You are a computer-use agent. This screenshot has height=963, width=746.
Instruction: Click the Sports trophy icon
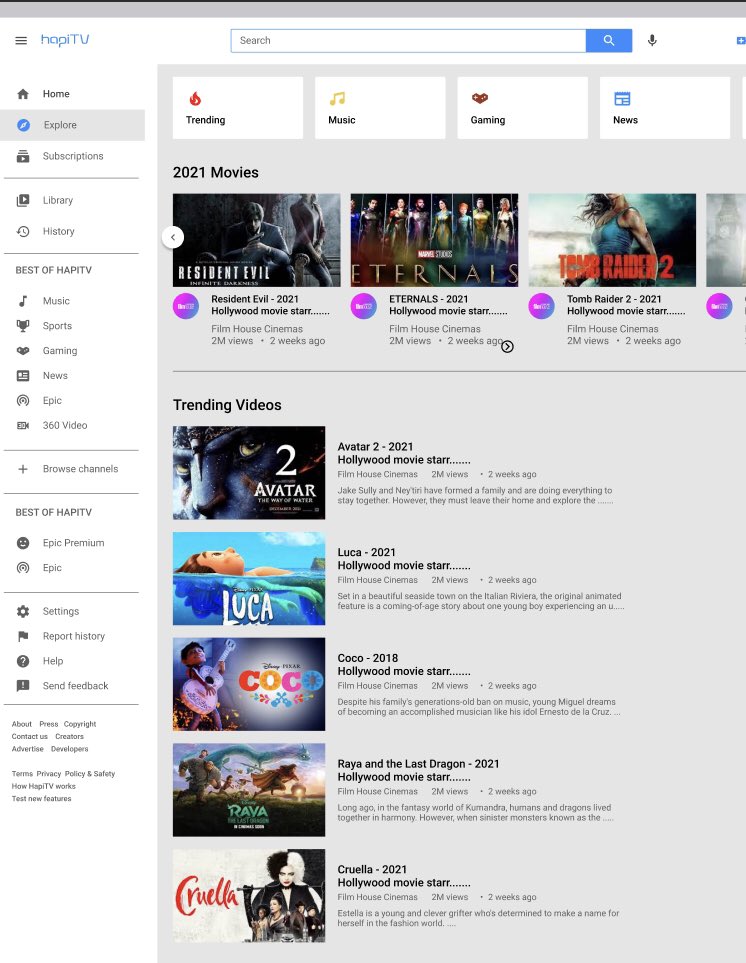click(x=23, y=326)
